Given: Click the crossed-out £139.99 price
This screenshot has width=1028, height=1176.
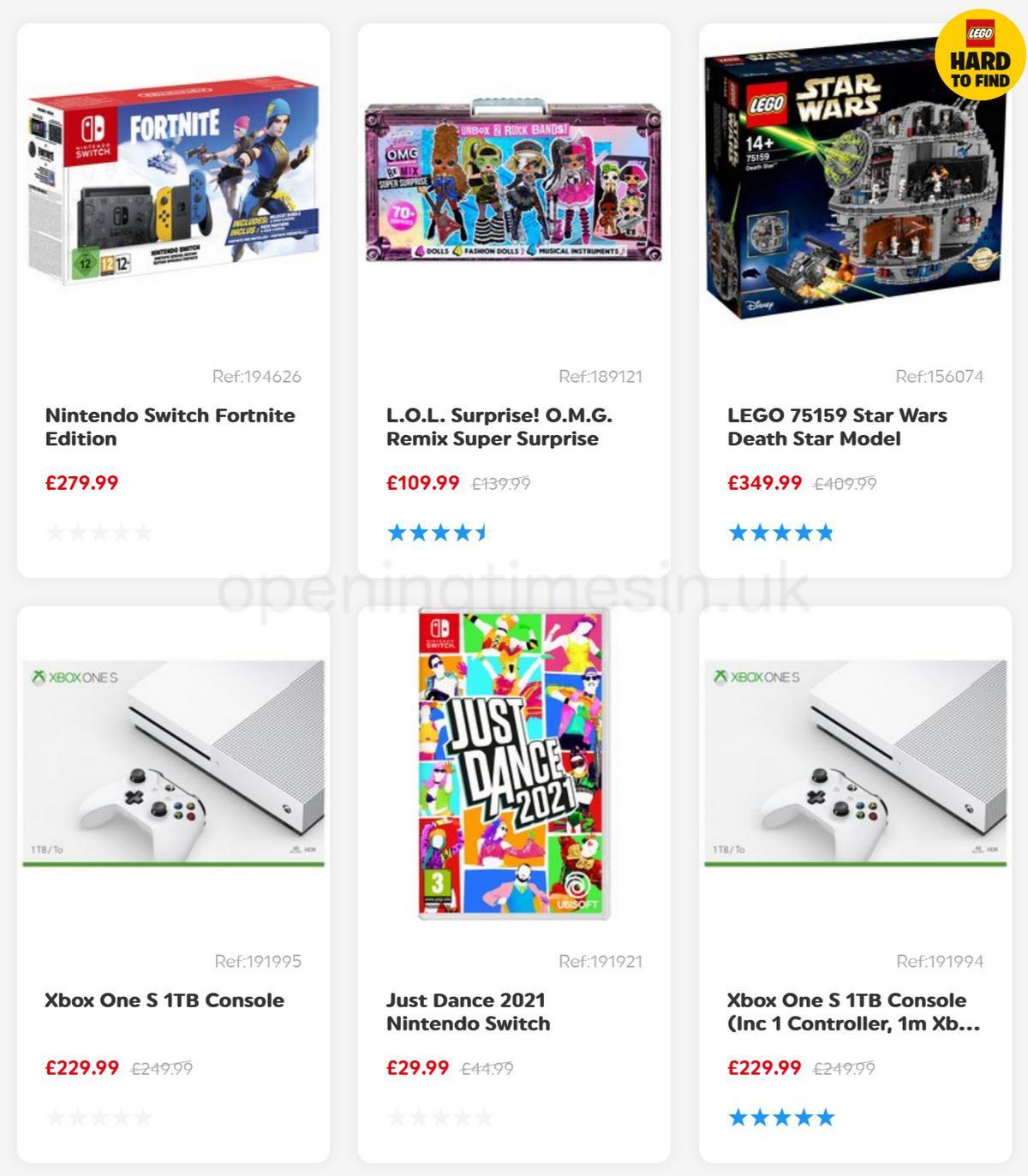Looking at the screenshot, I should pyautogui.click(x=500, y=483).
